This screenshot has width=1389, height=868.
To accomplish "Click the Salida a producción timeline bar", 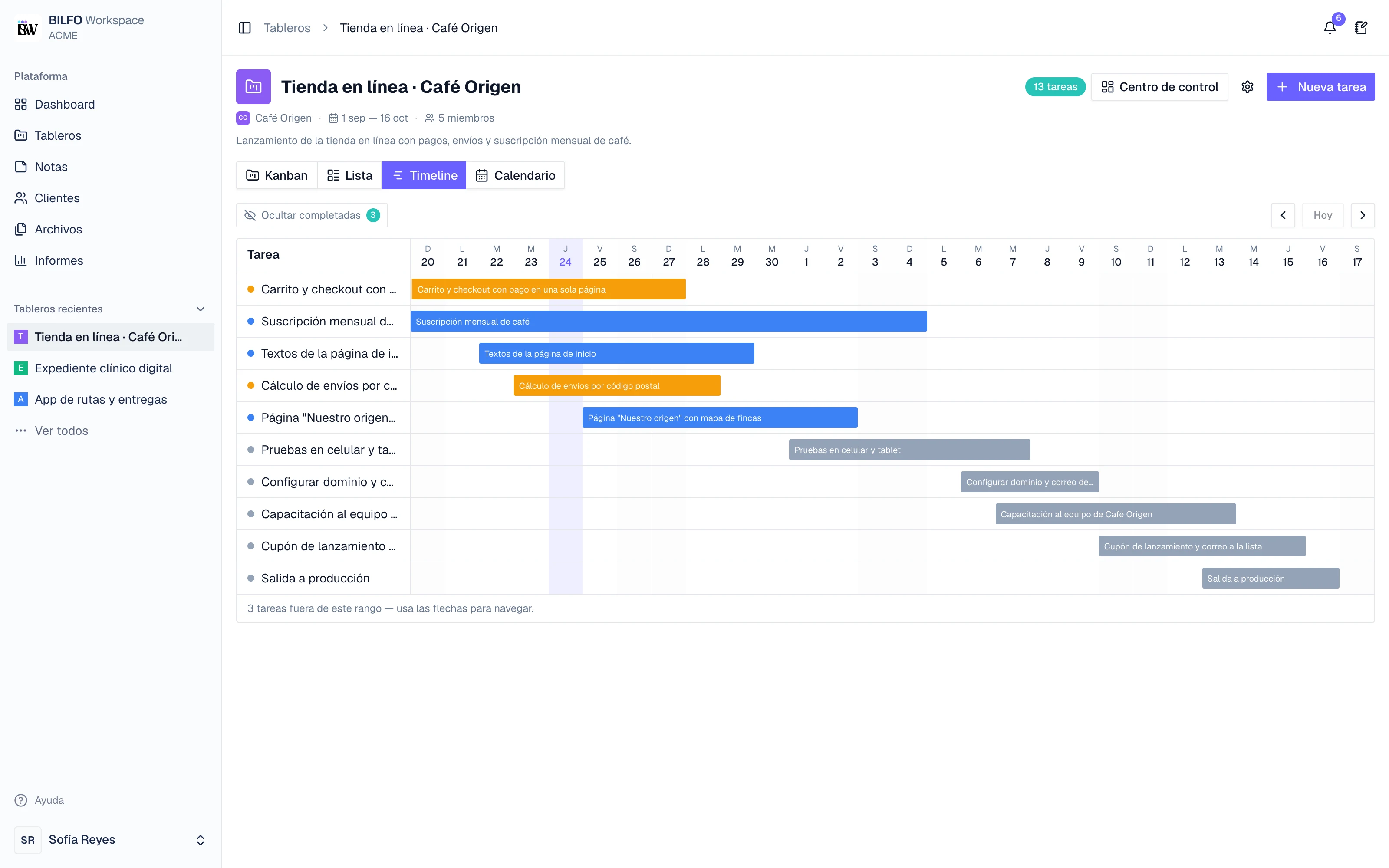I will click(x=1271, y=578).
